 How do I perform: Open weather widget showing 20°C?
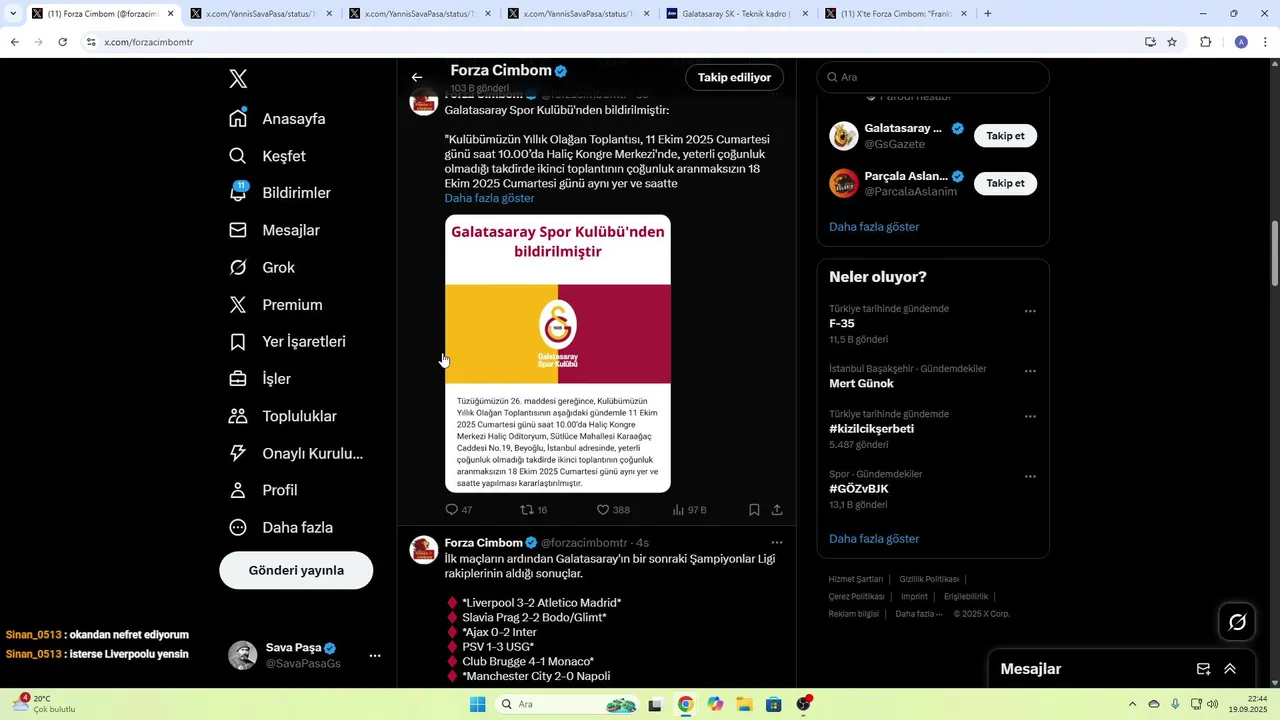click(x=44, y=704)
